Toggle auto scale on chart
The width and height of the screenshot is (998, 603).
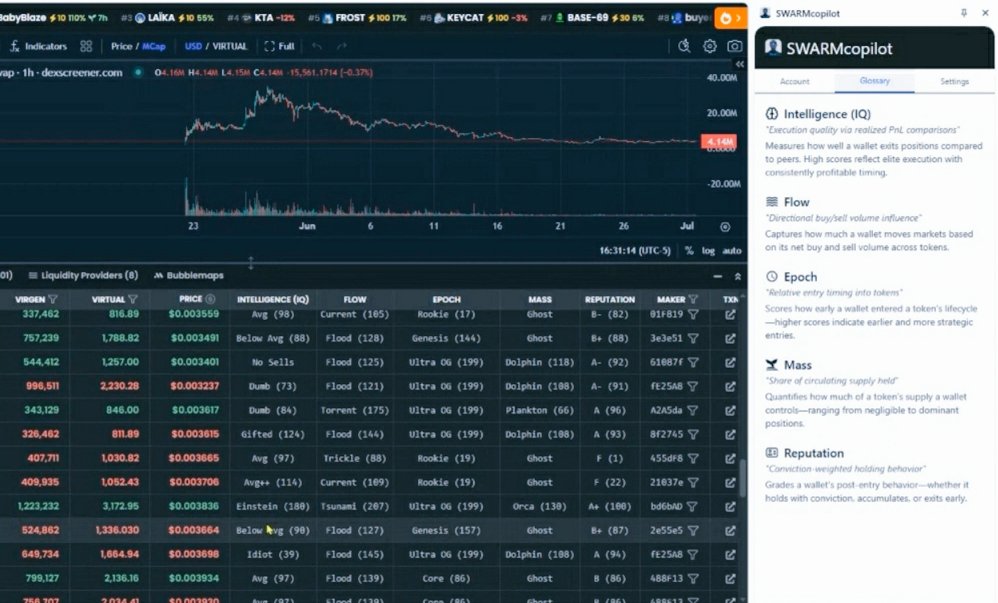pyautogui.click(x=732, y=251)
